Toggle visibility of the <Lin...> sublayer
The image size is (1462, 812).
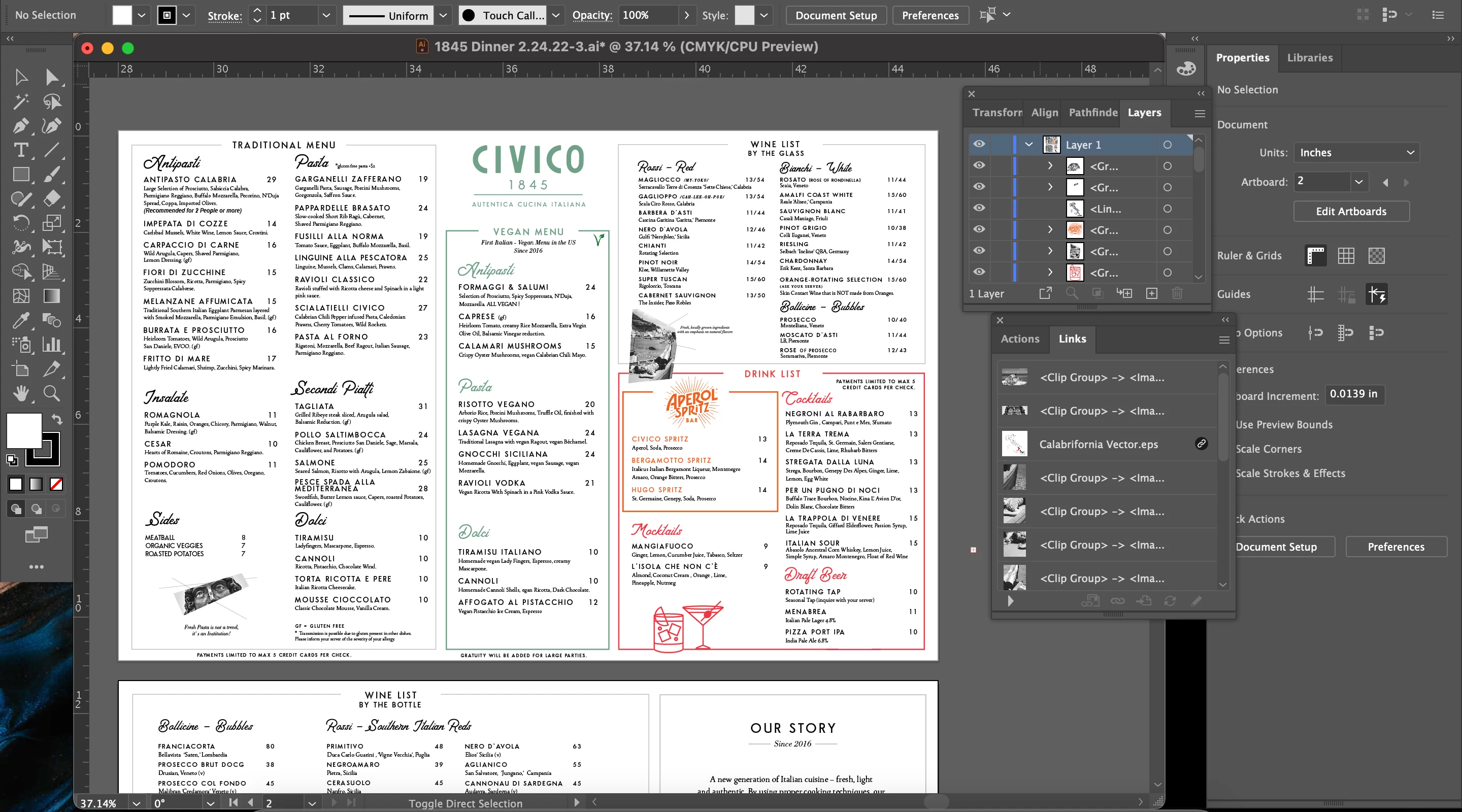coord(979,208)
